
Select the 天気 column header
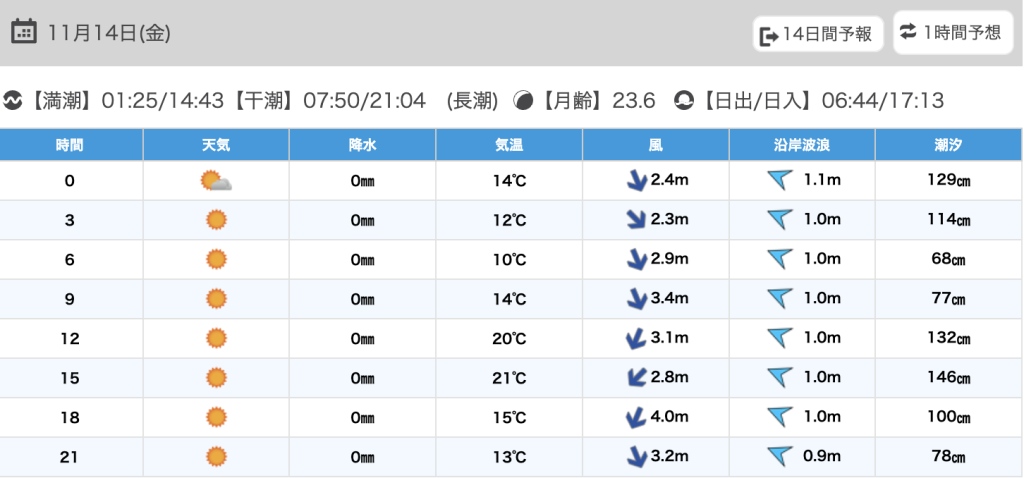(216, 145)
